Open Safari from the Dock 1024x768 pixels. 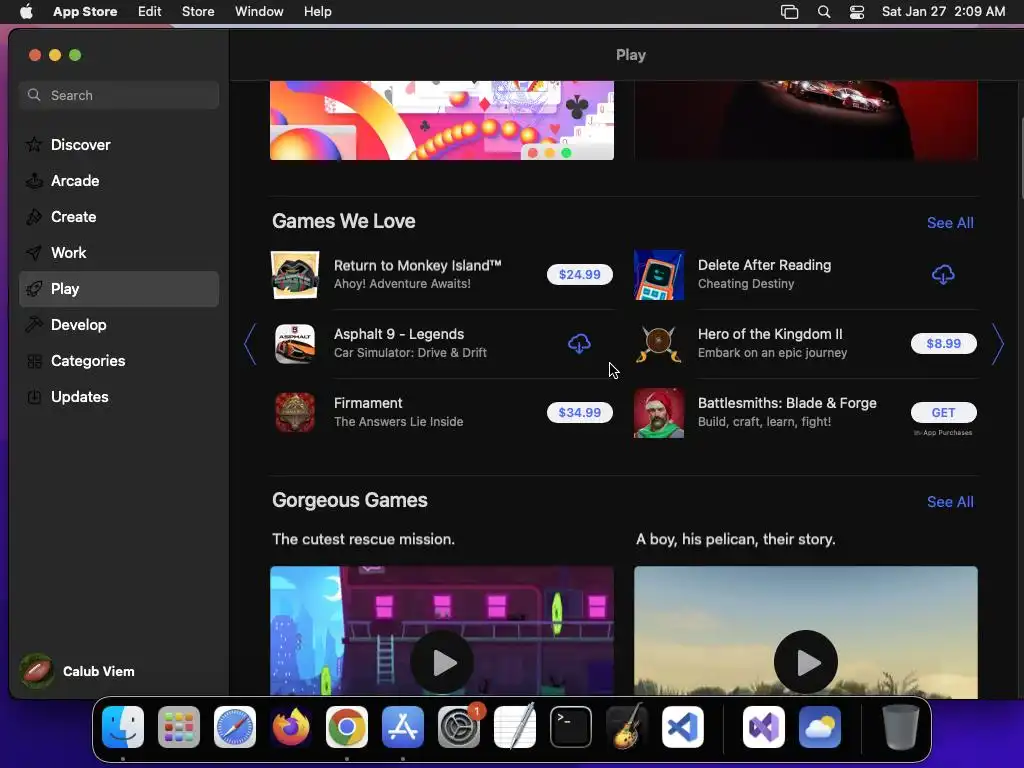[x=235, y=727]
